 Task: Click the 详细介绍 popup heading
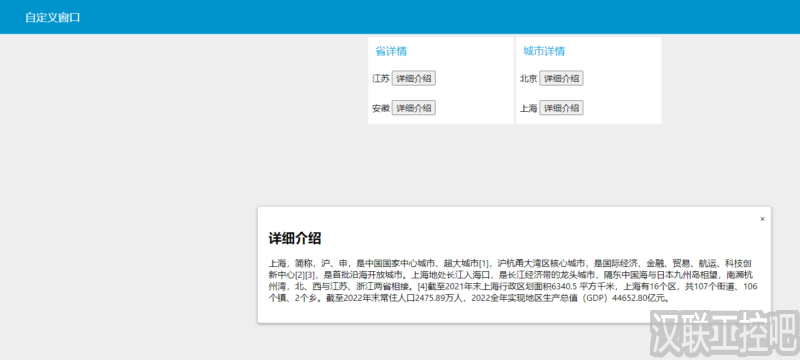295,238
